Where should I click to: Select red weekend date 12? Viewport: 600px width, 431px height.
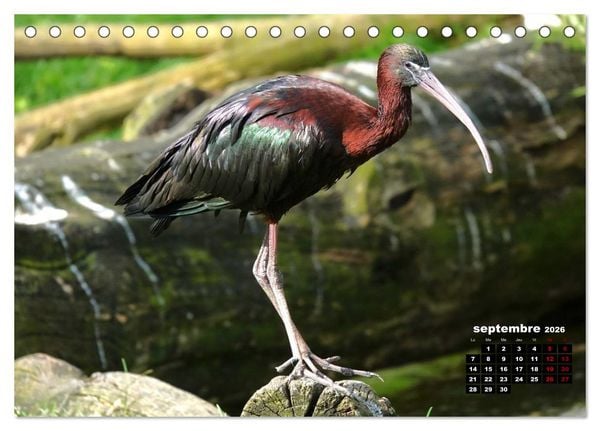pos(549,359)
